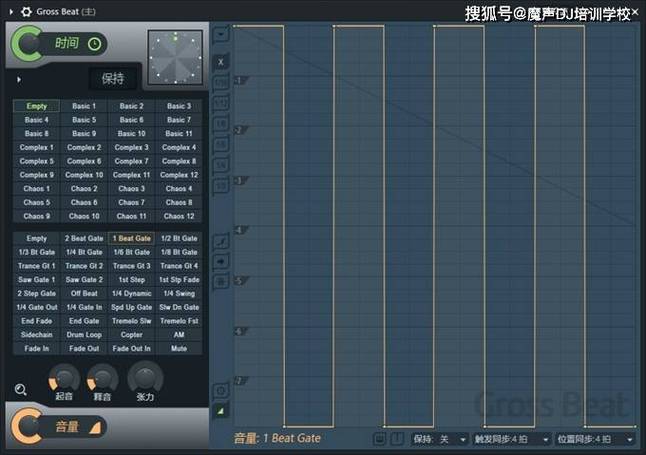Adjust the large orange volume knob
Viewport: 646px width, 455px height.
tap(26, 426)
